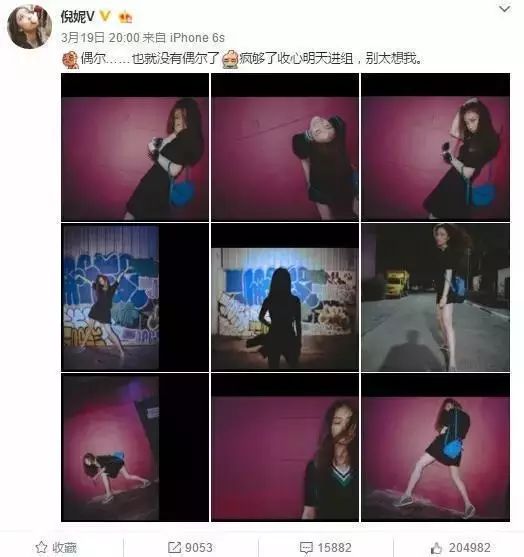Image resolution: width=524 pixels, height=557 pixels.
Task: Open the night street yellow truck photo
Action: pyautogui.click(x=436, y=297)
